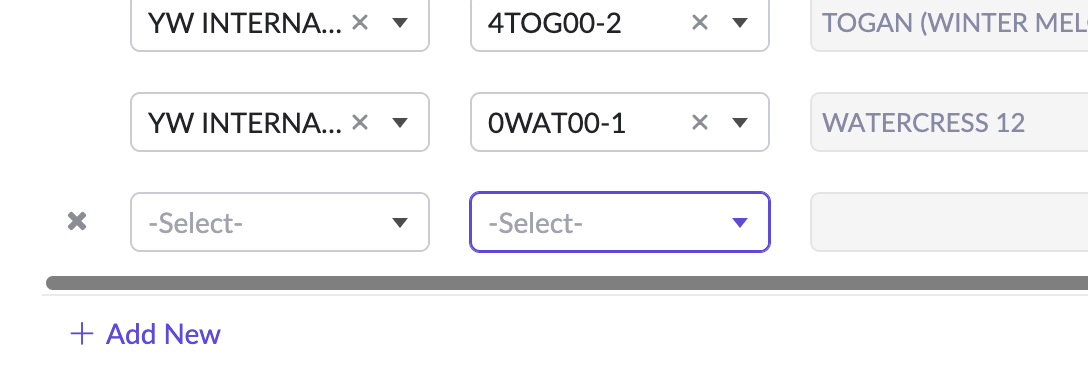This screenshot has height=392, width=1088.
Task: Click the WATERCRESS 12 description field
Action: [x=949, y=122]
